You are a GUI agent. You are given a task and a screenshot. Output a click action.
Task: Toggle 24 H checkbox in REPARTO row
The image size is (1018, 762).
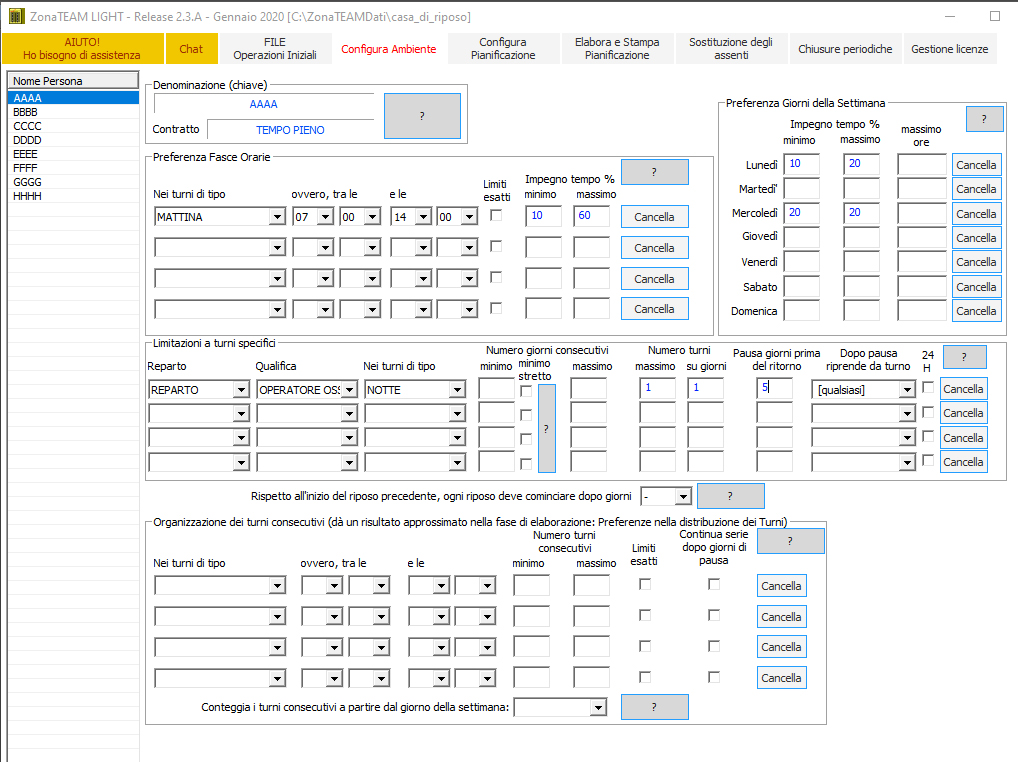click(x=928, y=387)
